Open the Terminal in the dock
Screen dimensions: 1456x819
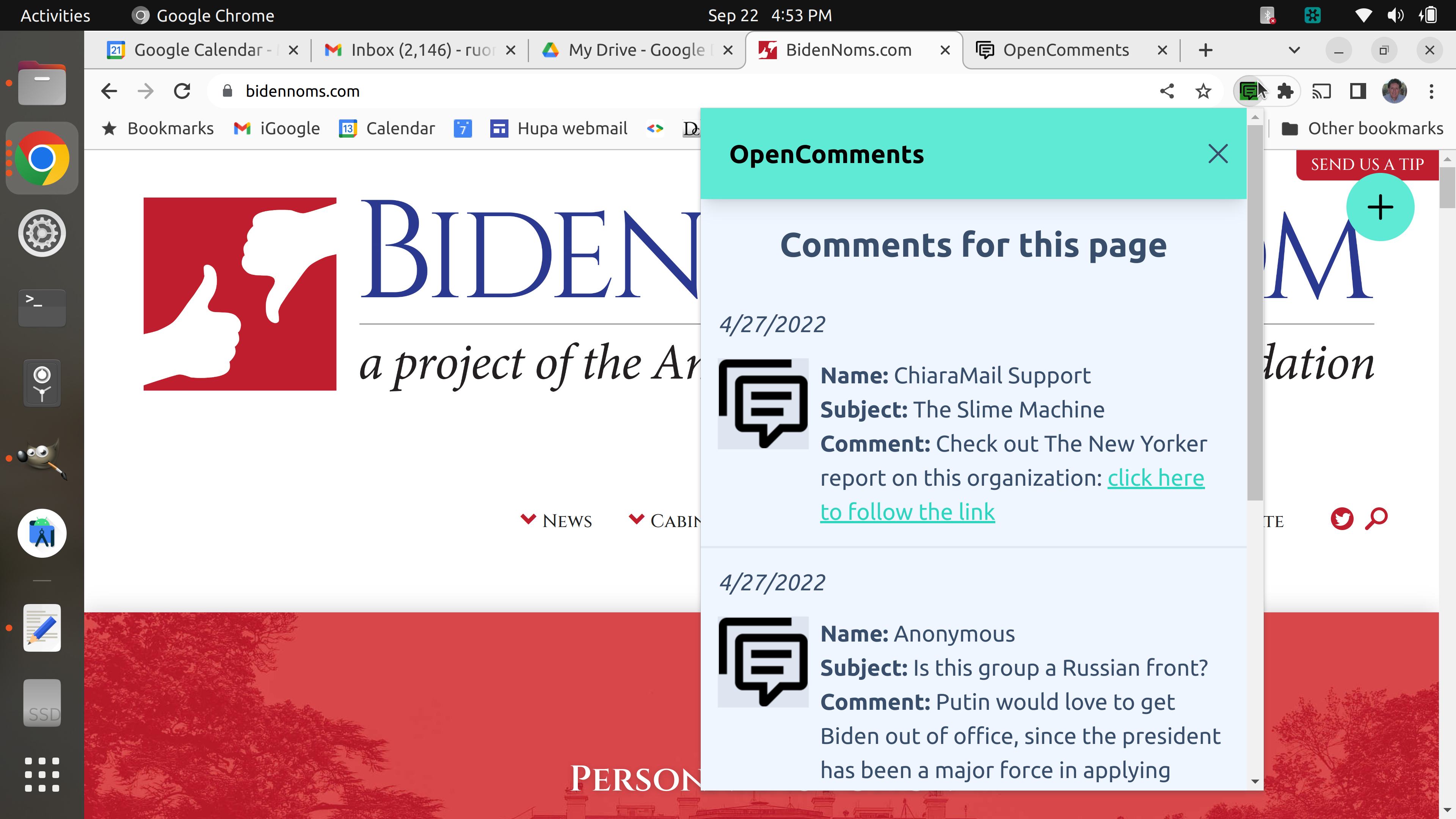(x=42, y=308)
